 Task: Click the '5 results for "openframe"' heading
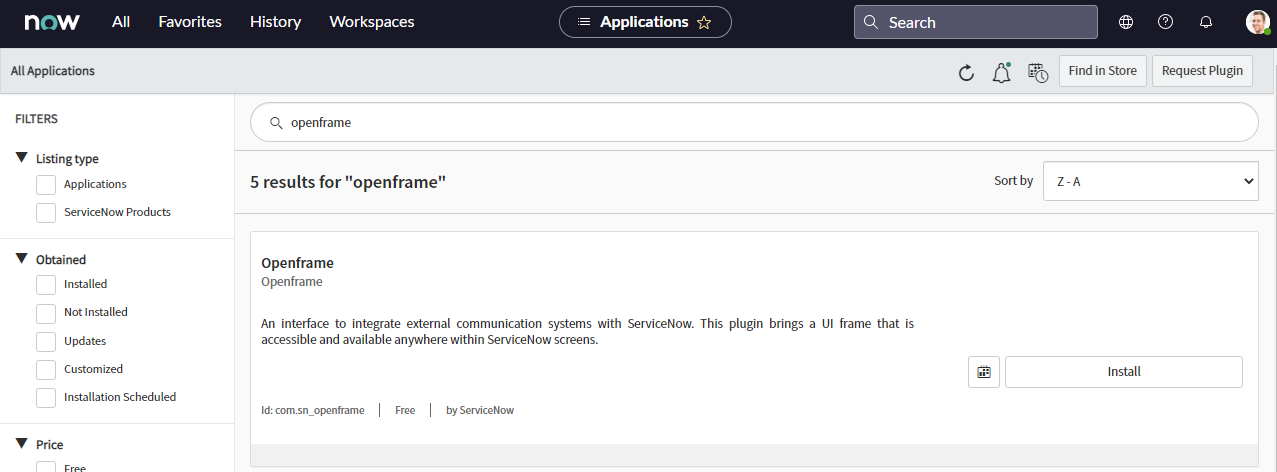[348, 182]
